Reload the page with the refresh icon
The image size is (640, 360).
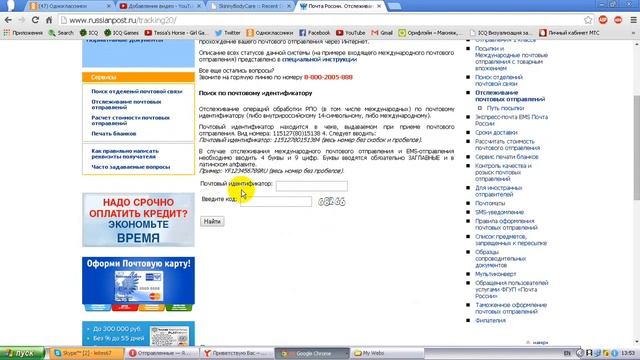pyautogui.click(x=35, y=20)
